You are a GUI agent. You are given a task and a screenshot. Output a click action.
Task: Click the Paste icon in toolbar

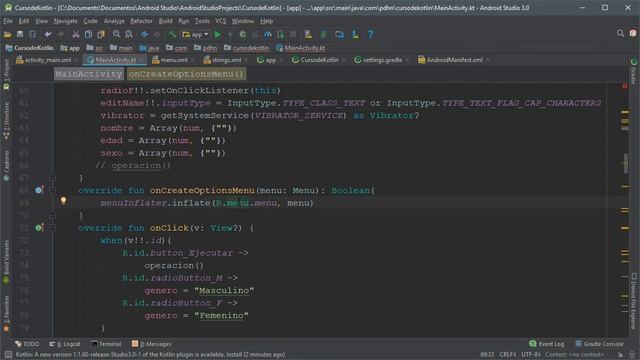tap(101, 34)
